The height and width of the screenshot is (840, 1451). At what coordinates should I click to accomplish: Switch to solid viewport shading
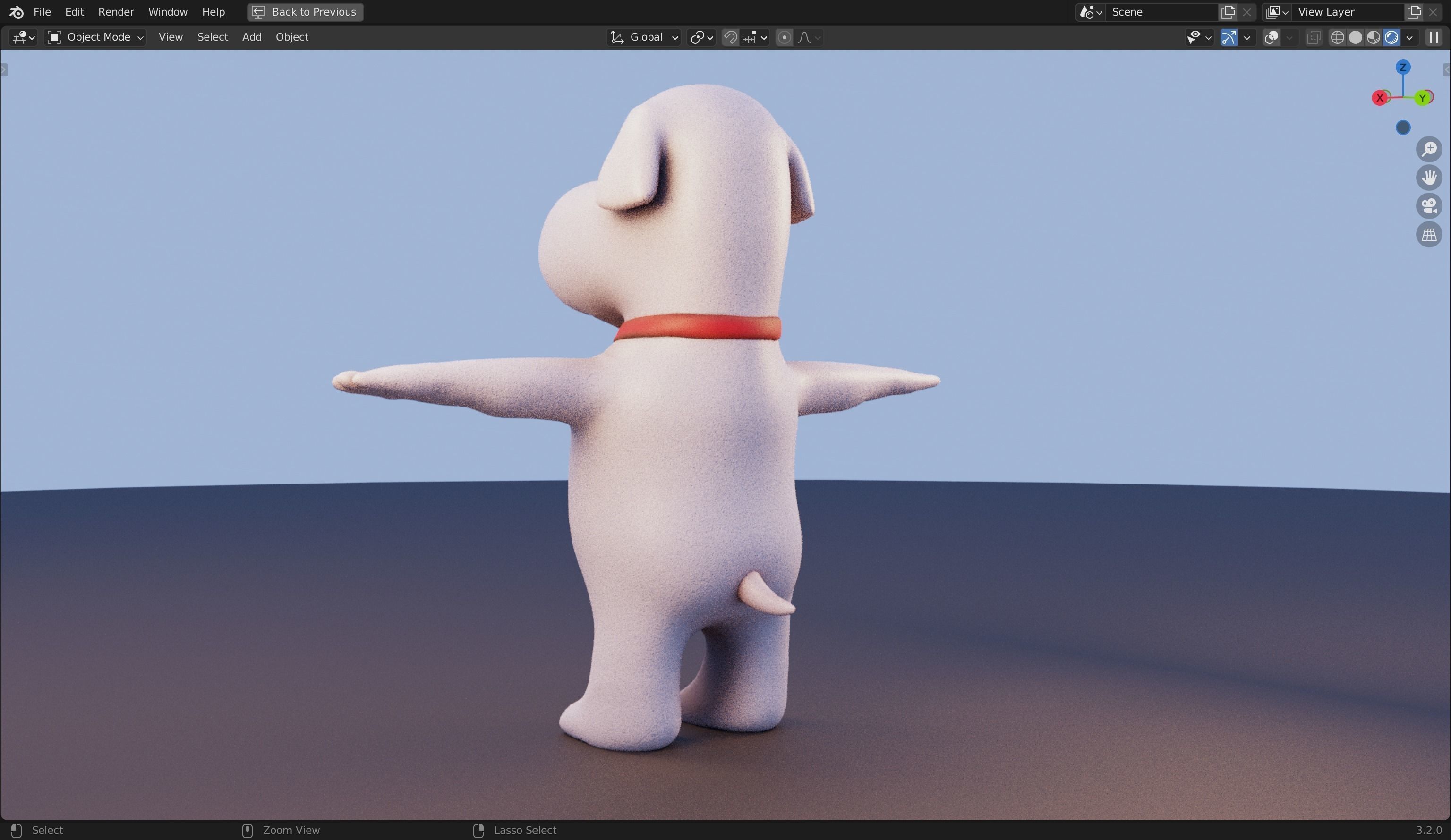coord(1356,37)
